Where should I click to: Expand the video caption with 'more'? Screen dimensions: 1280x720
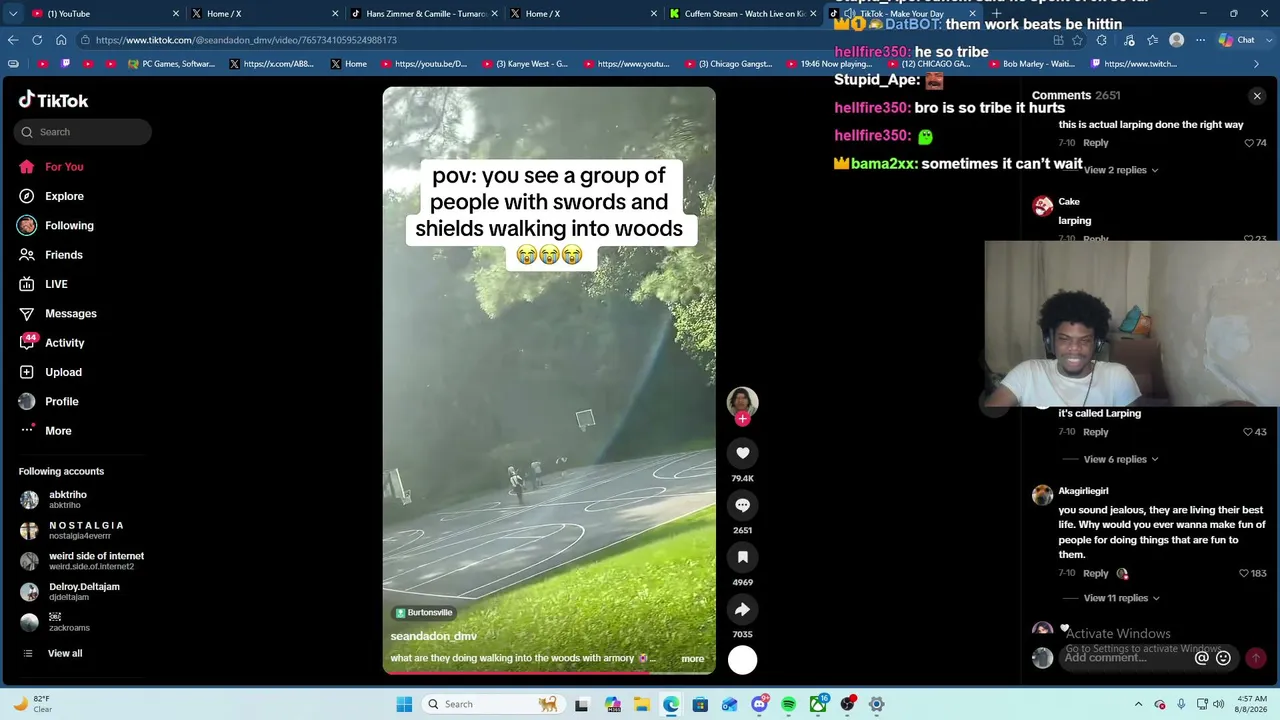[692, 659]
